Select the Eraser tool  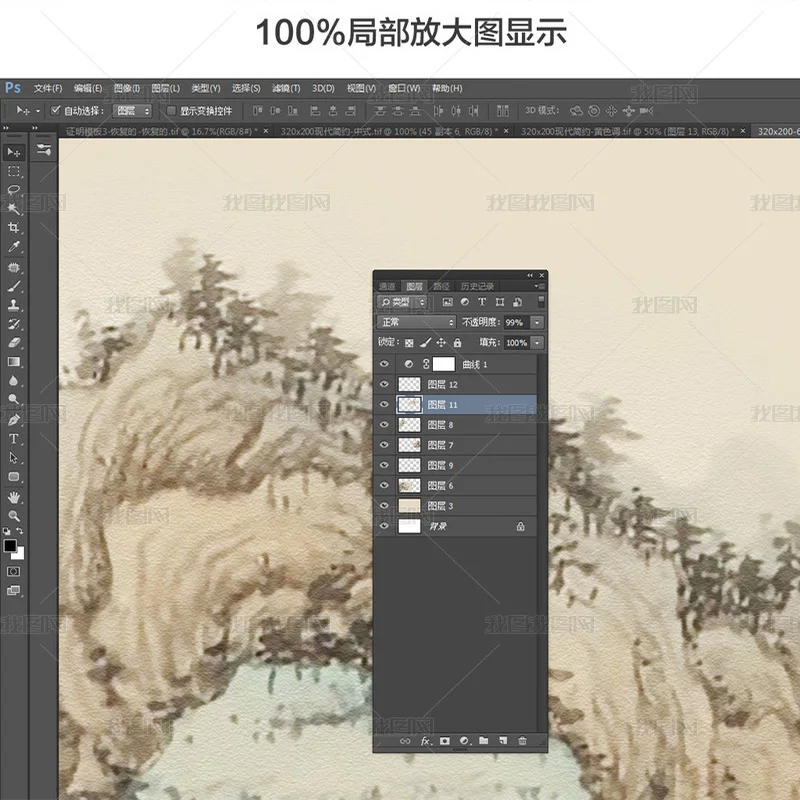pyautogui.click(x=14, y=343)
